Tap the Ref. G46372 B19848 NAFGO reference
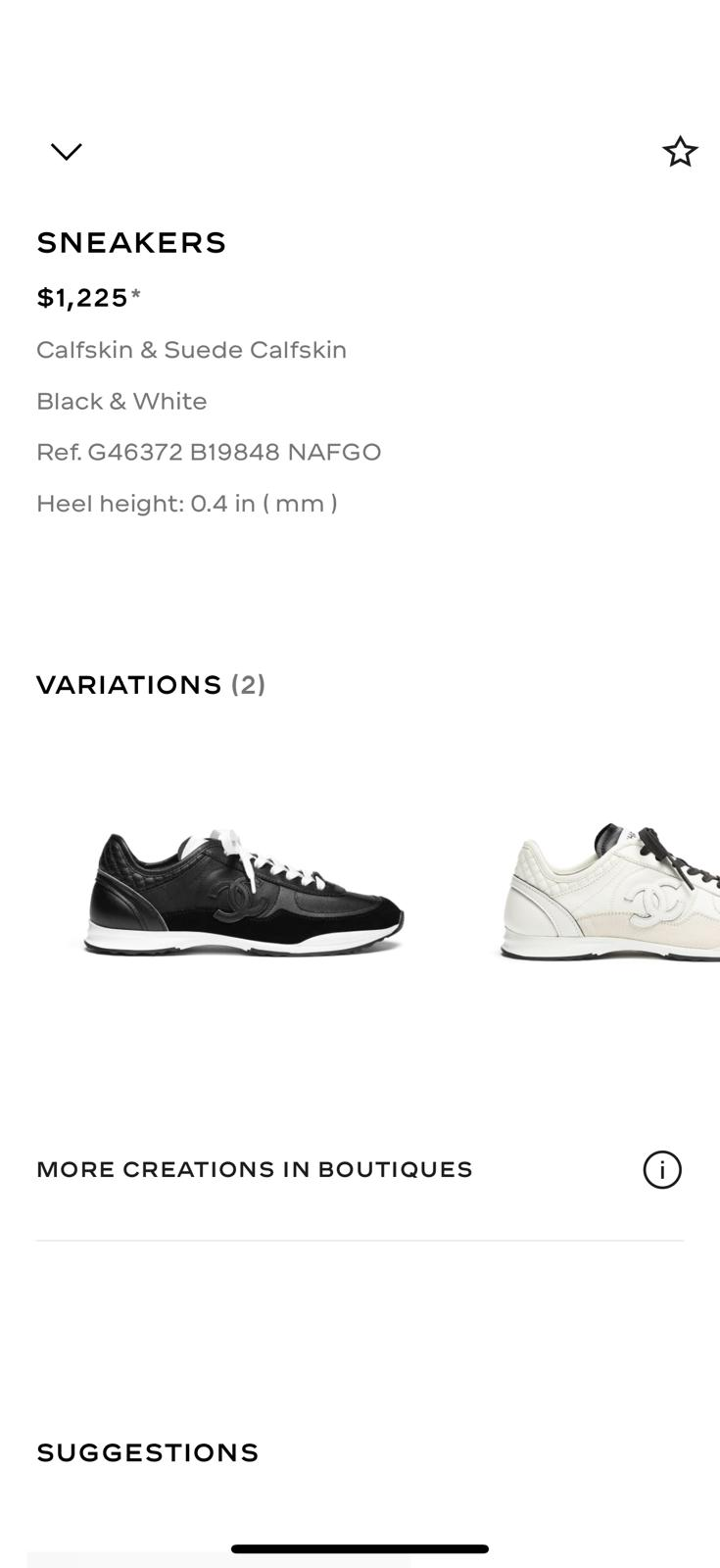The height and width of the screenshot is (1568, 720). (x=209, y=452)
